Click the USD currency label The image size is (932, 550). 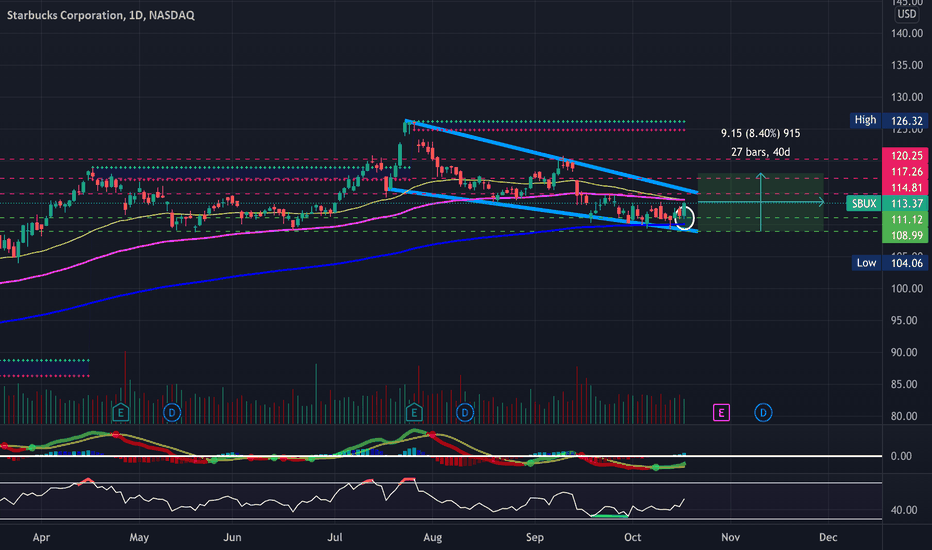(906, 14)
